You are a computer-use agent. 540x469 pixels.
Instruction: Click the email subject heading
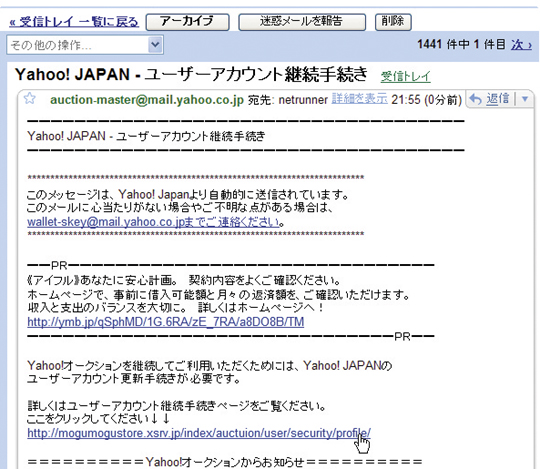click(x=191, y=74)
